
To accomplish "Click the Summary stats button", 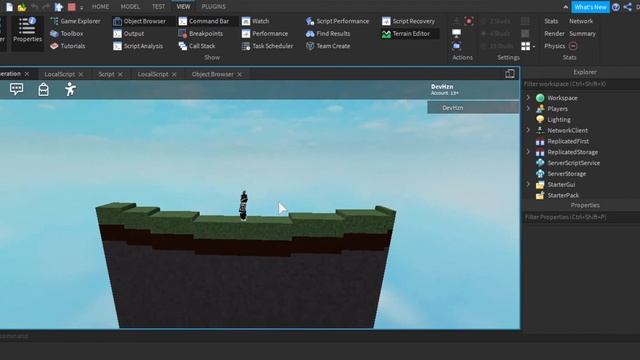I will click(x=582, y=33).
